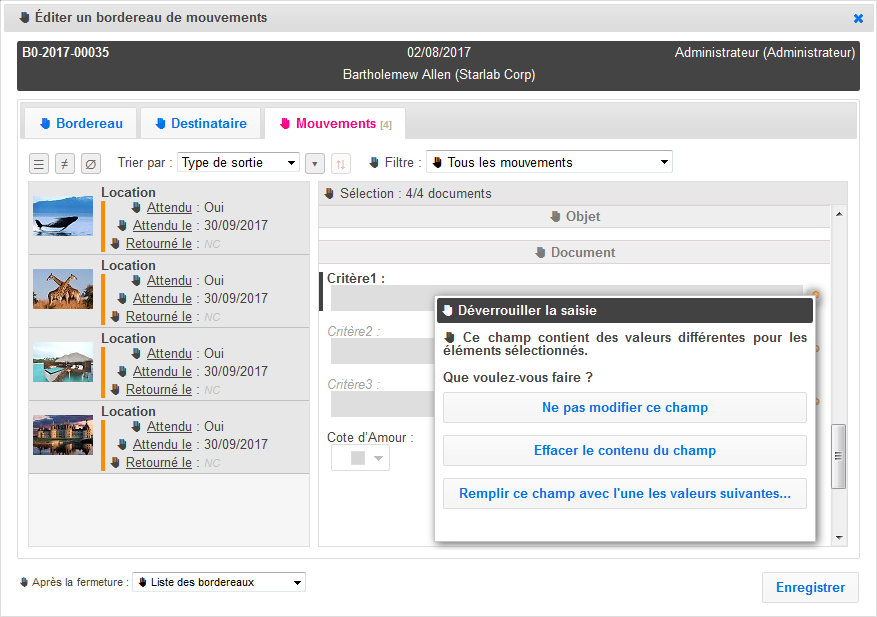Open the Filtre mouvements dropdown
Viewport: 877px width, 617px height.
click(x=549, y=162)
